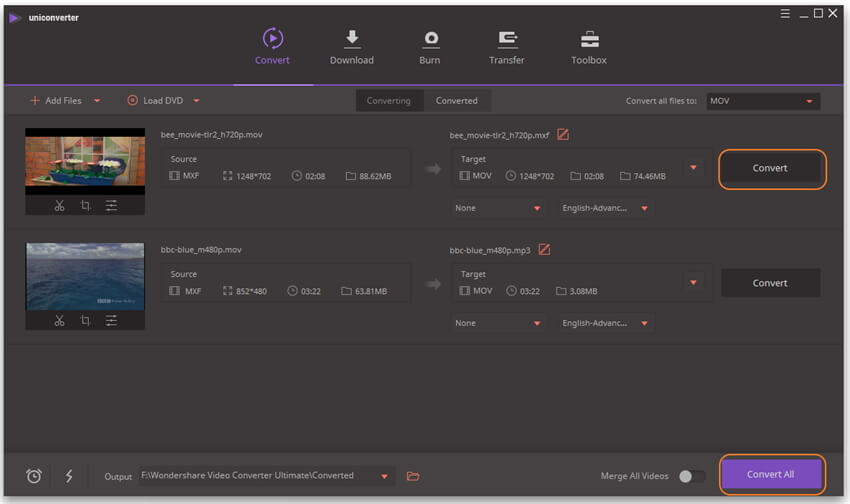Crop the bee_movie video
Screen dimensions: 850x504
85,205
